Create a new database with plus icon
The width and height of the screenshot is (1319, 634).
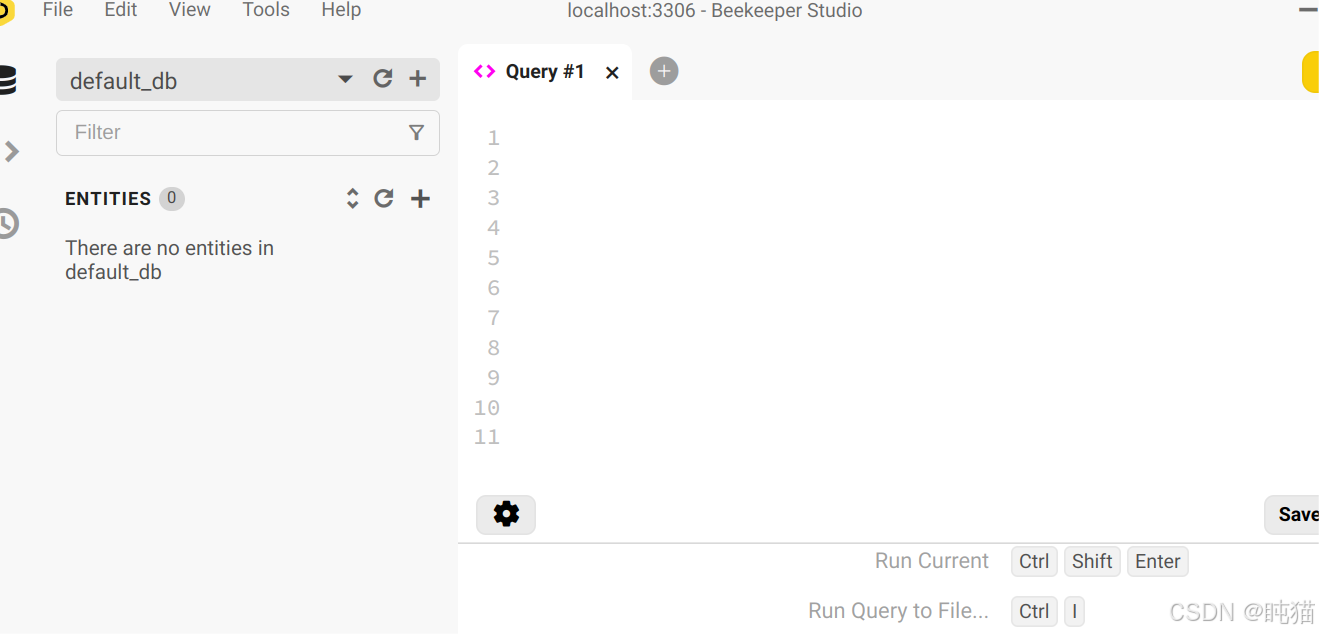[x=418, y=79]
